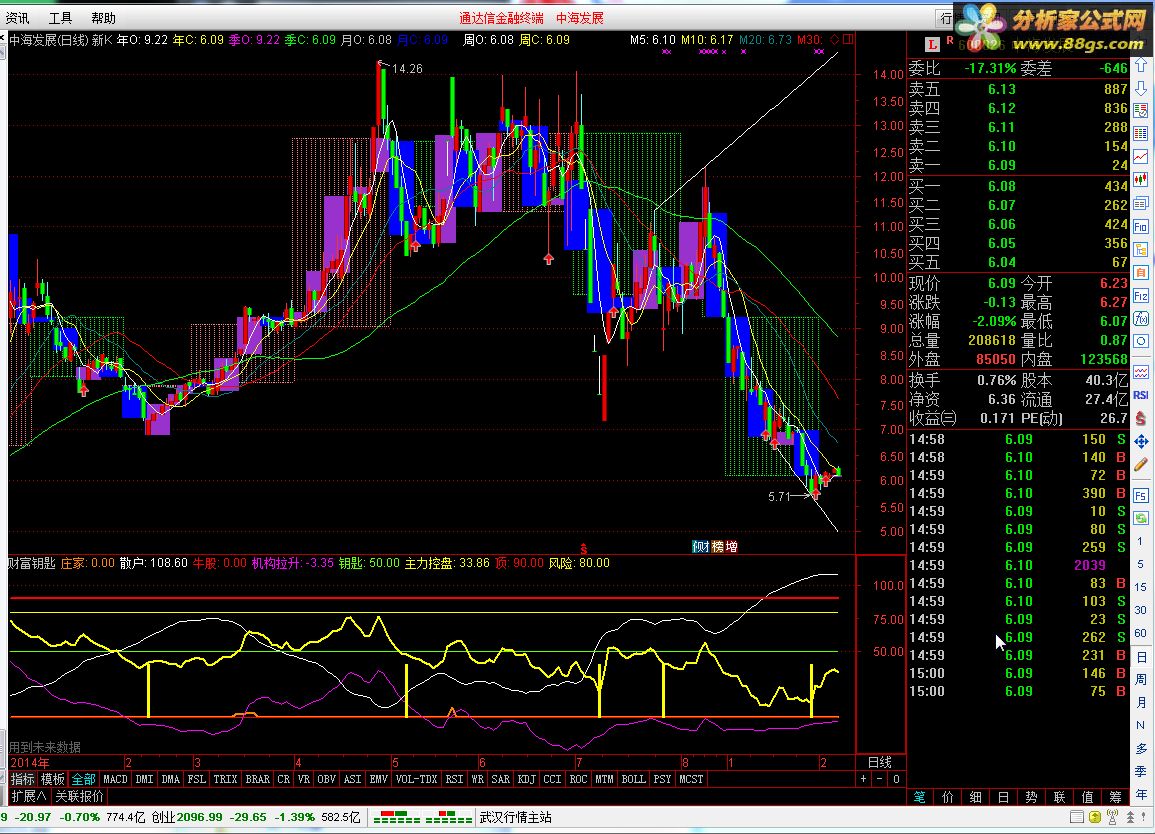Open the 日线 period selector
The height and width of the screenshot is (834, 1155).
pos(880,763)
